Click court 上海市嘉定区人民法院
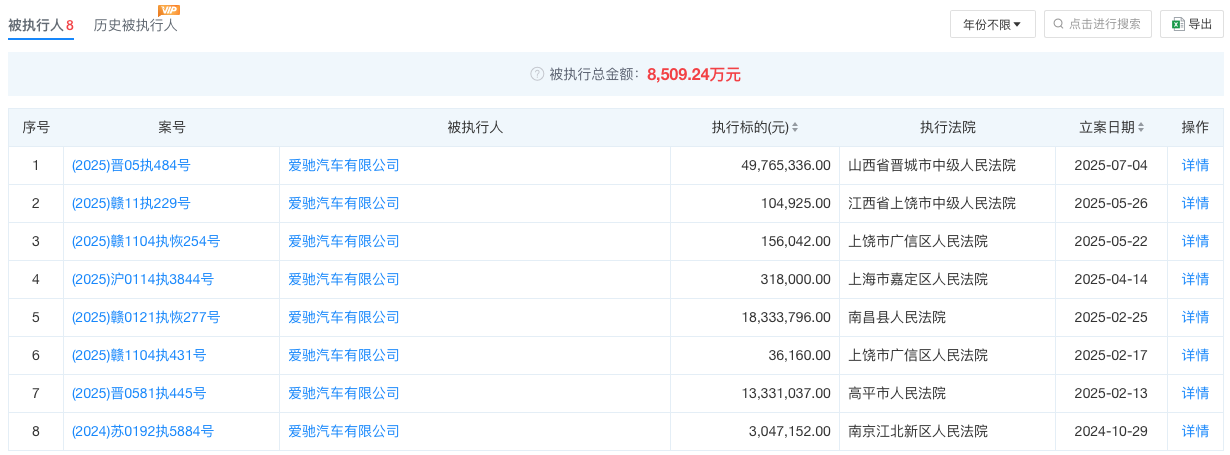The image size is (1230, 455). click(x=918, y=279)
